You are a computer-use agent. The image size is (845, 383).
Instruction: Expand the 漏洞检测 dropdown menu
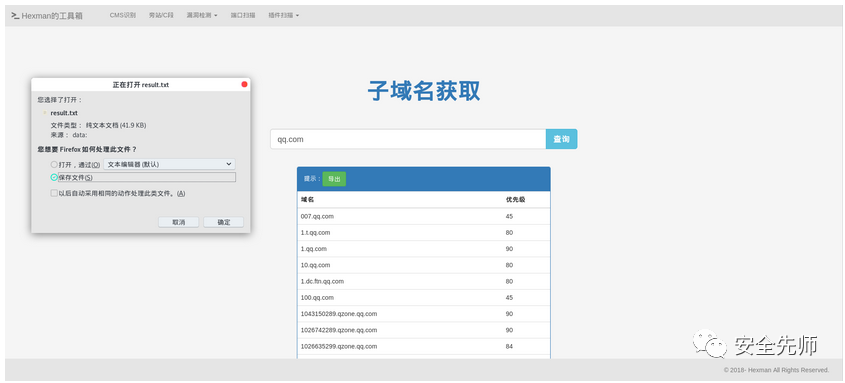point(202,16)
